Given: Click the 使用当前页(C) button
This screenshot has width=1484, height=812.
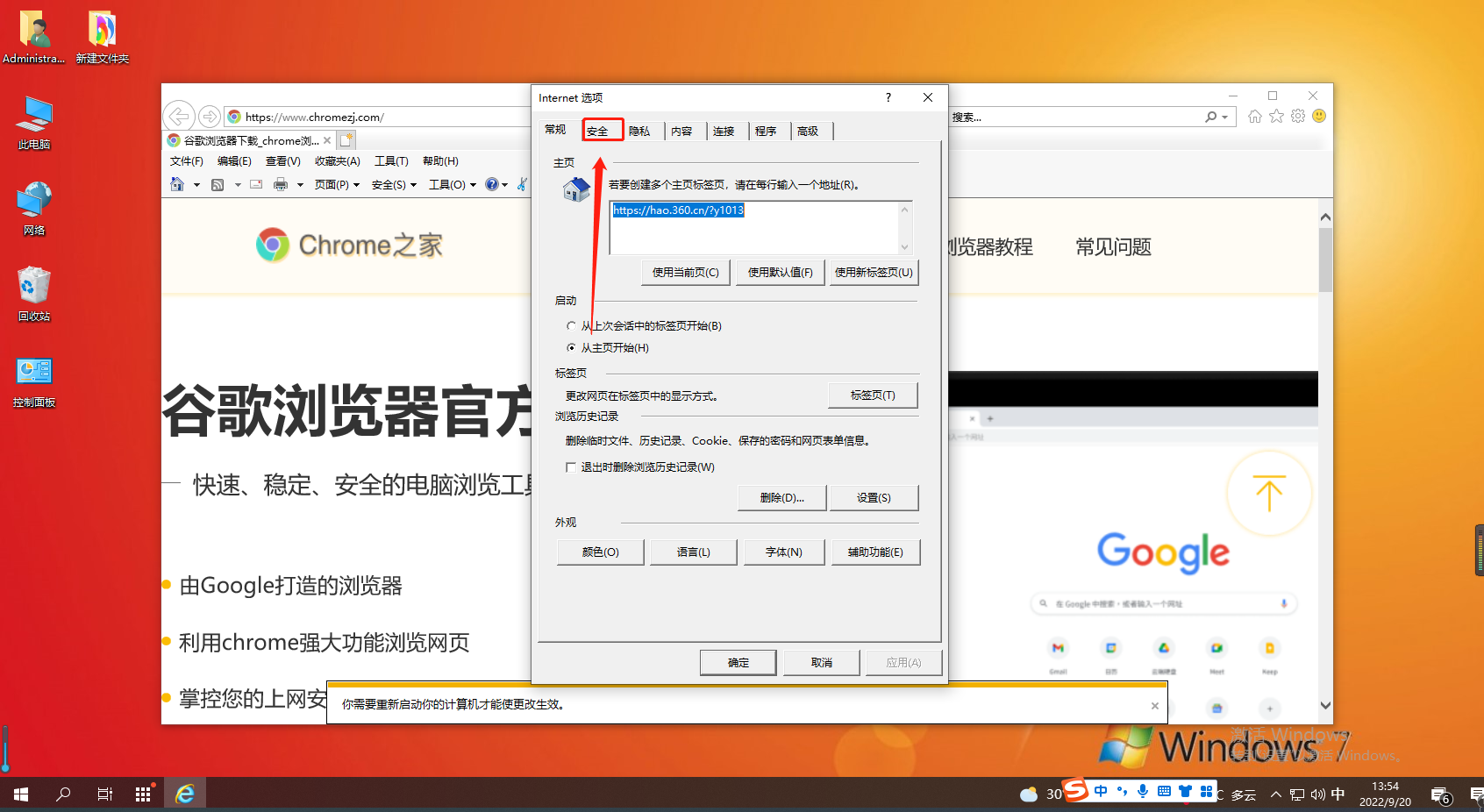Looking at the screenshot, I should click(685, 272).
